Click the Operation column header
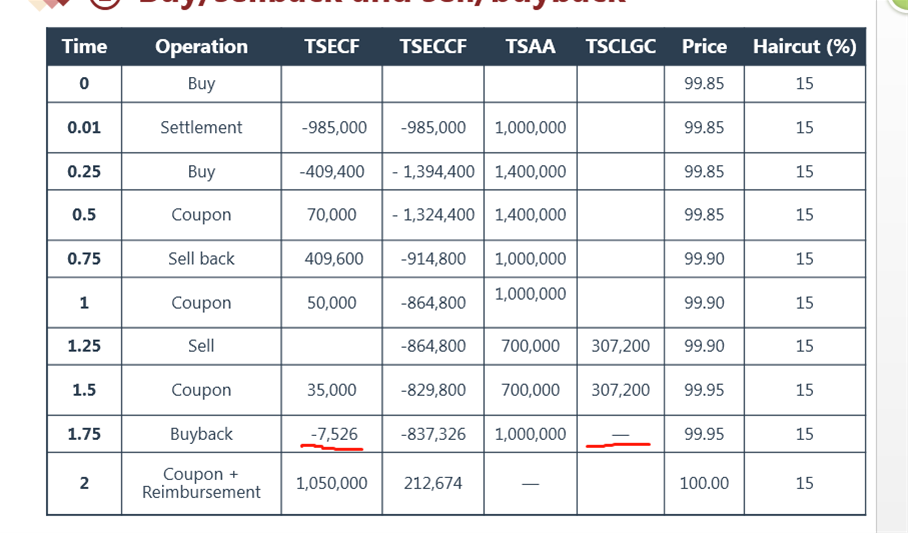908x533 pixels. point(202,46)
